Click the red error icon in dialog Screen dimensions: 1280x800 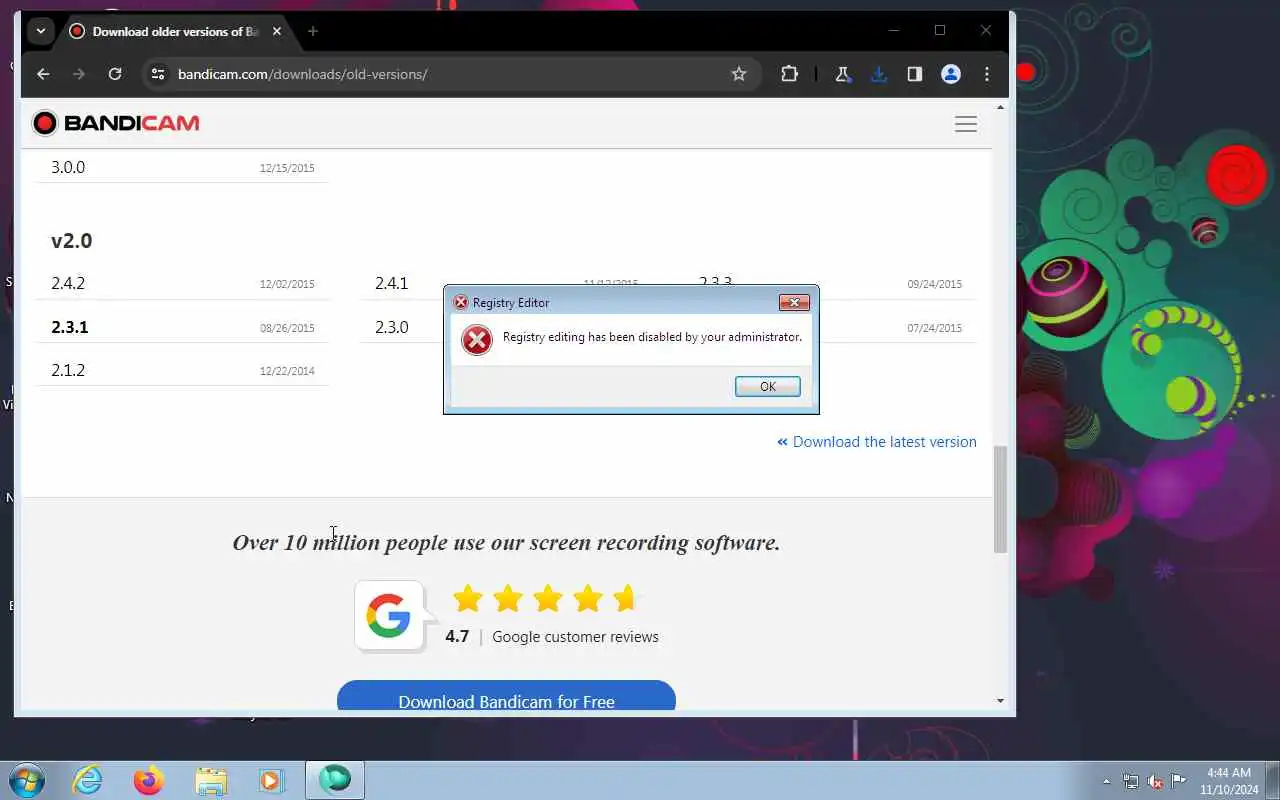(477, 340)
